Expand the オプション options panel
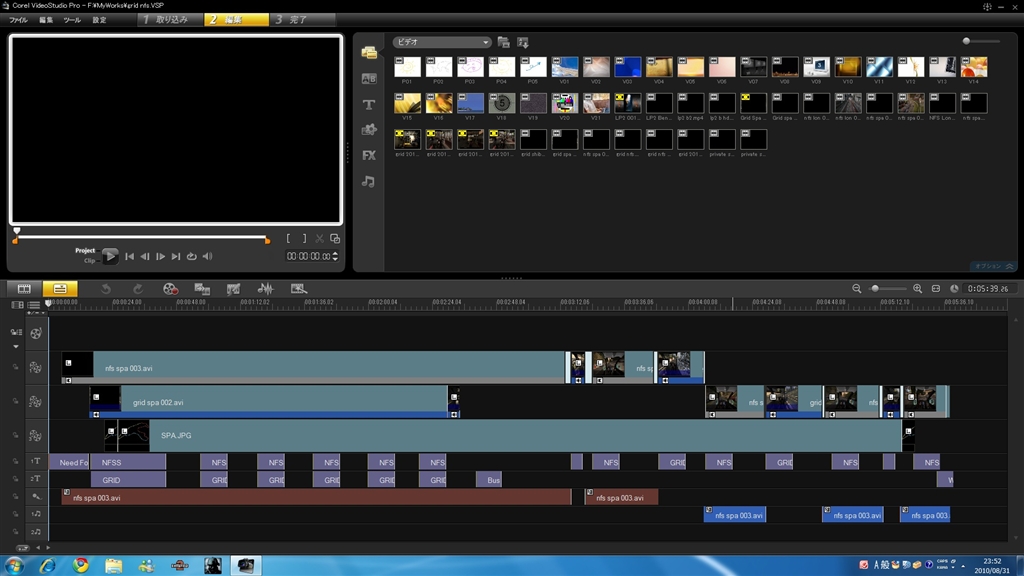This screenshot has height=576, width=1024. point(993,267)
